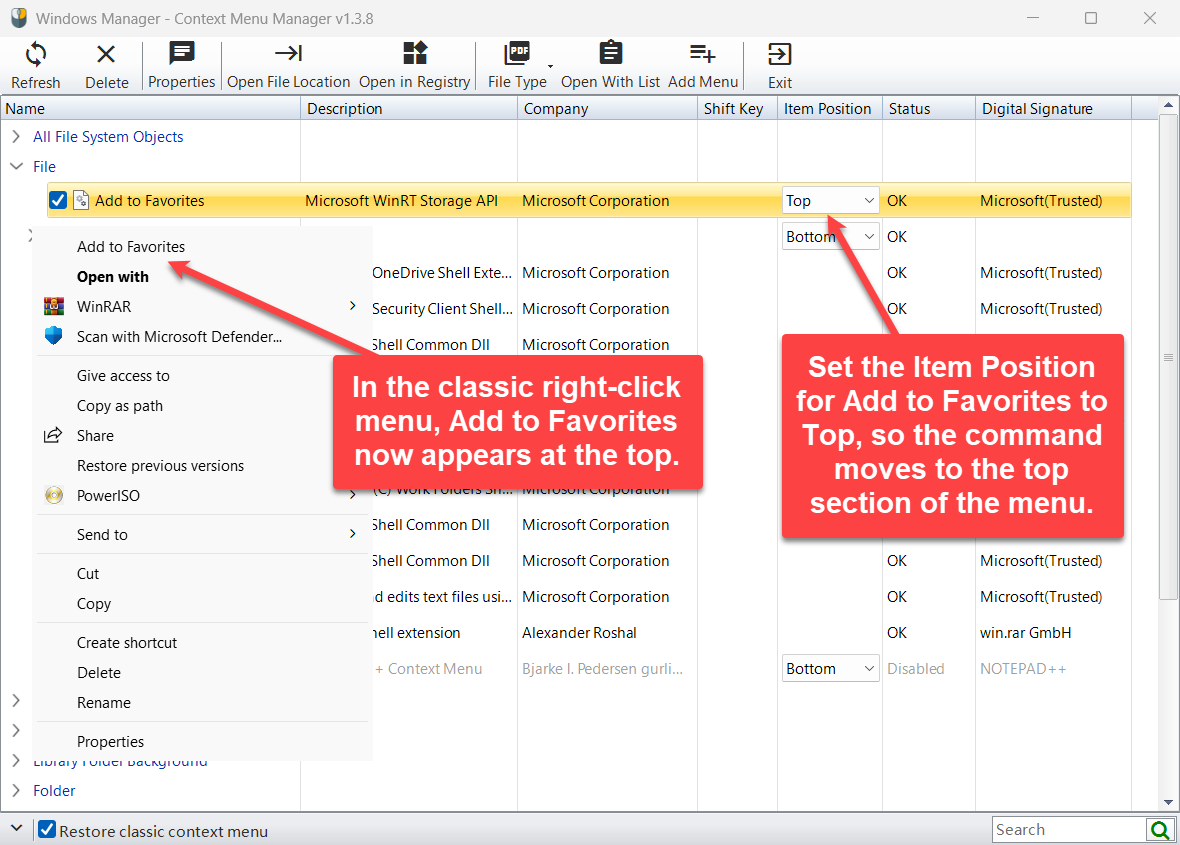Select Copy as path menu entry
Image resolution: width=1180 pixels, height=845 pixels.
pos(120,406)
